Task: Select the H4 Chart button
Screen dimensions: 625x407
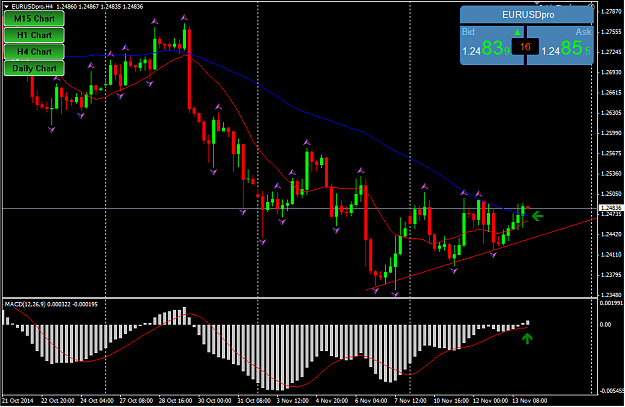Action: coord(34,52)
